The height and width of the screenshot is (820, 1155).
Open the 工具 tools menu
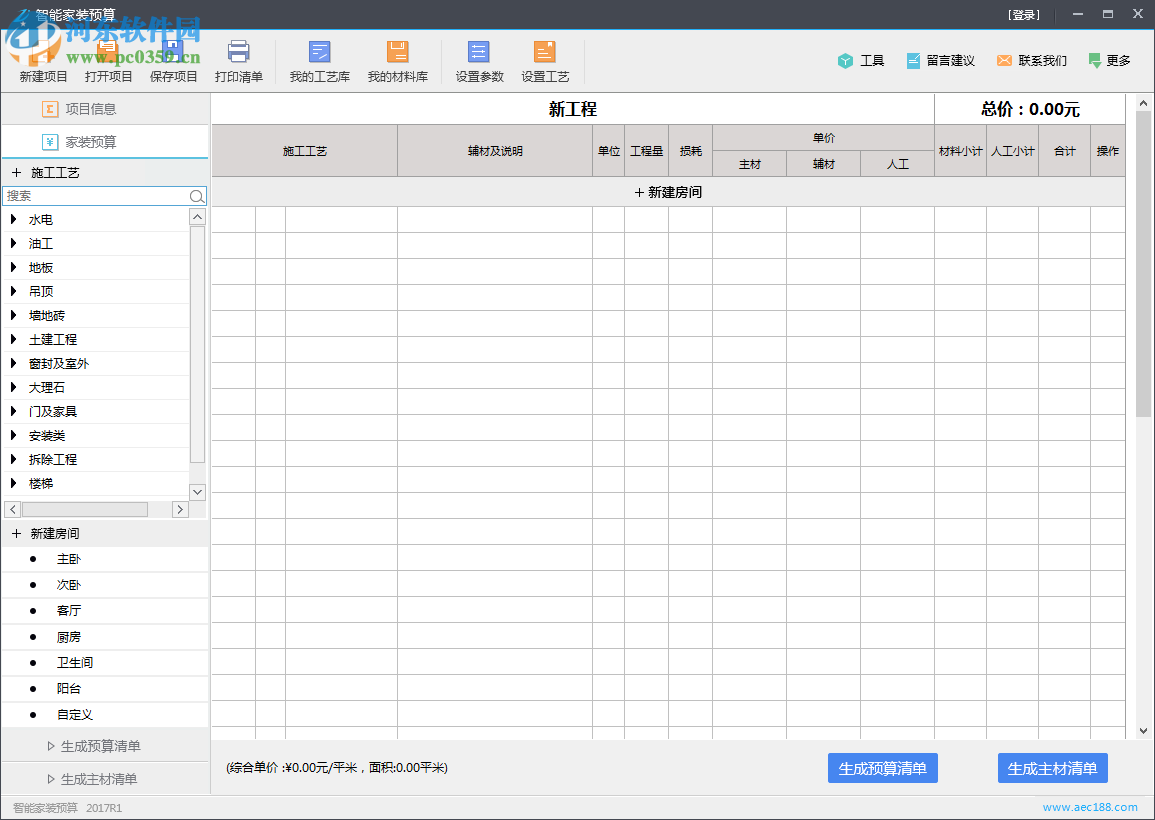[x=860, y=60]
